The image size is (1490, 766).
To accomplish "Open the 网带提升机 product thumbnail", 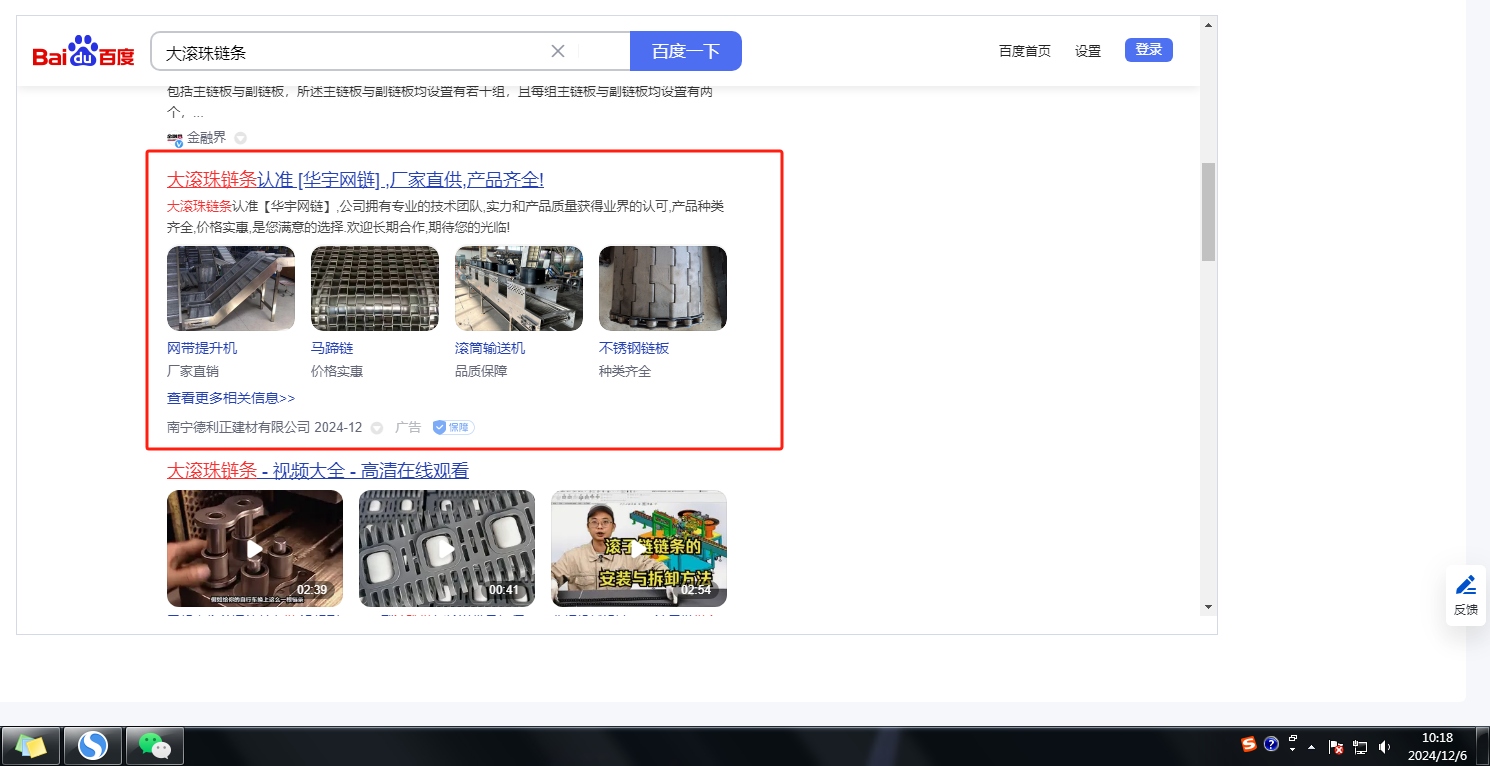I will [231, 288].
